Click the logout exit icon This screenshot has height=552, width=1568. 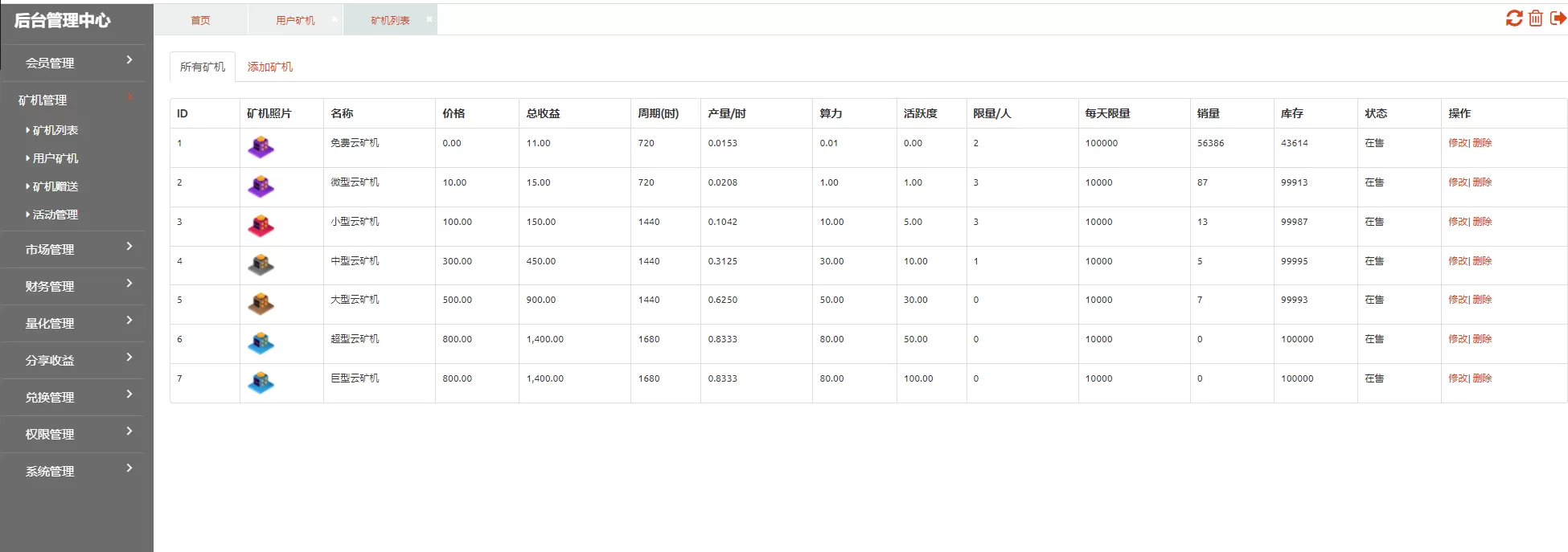point(1558,18)
